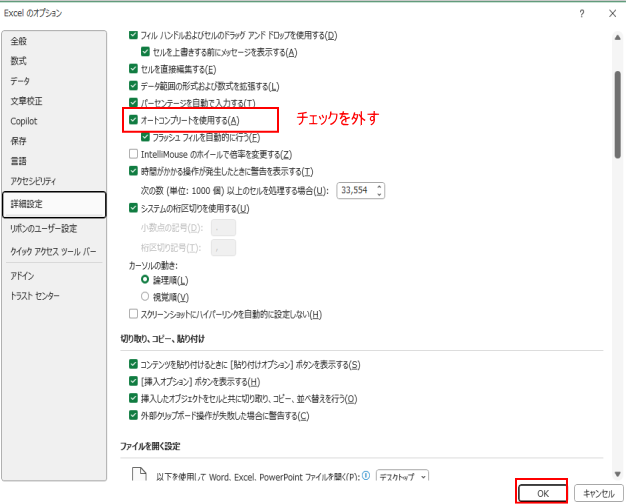Open リボンのユーザー設定 category
Image resolution: width=626 pixels, height=504 pixels.
coord(54,228)
